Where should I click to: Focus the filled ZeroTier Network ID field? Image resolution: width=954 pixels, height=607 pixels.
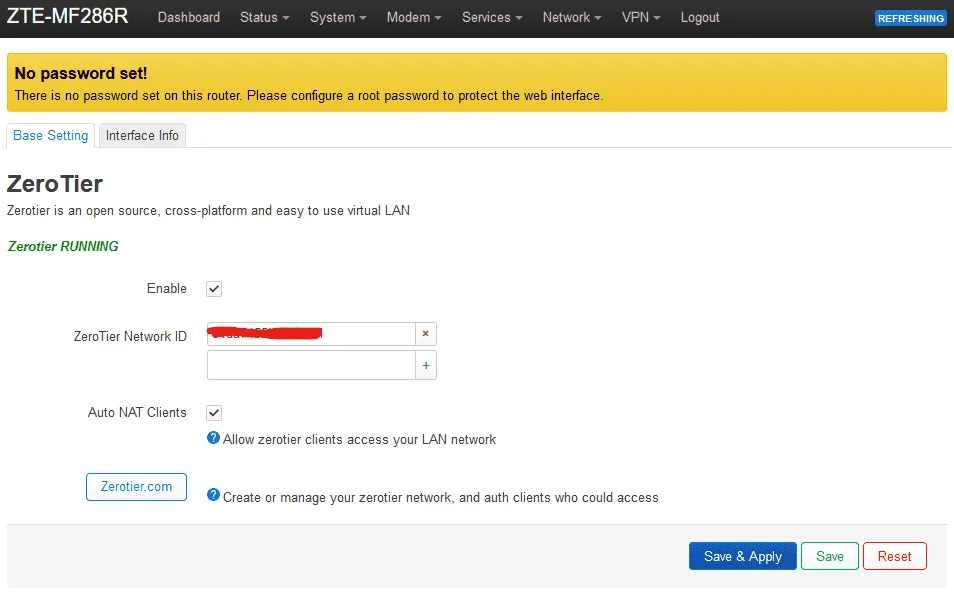[311, 334]
